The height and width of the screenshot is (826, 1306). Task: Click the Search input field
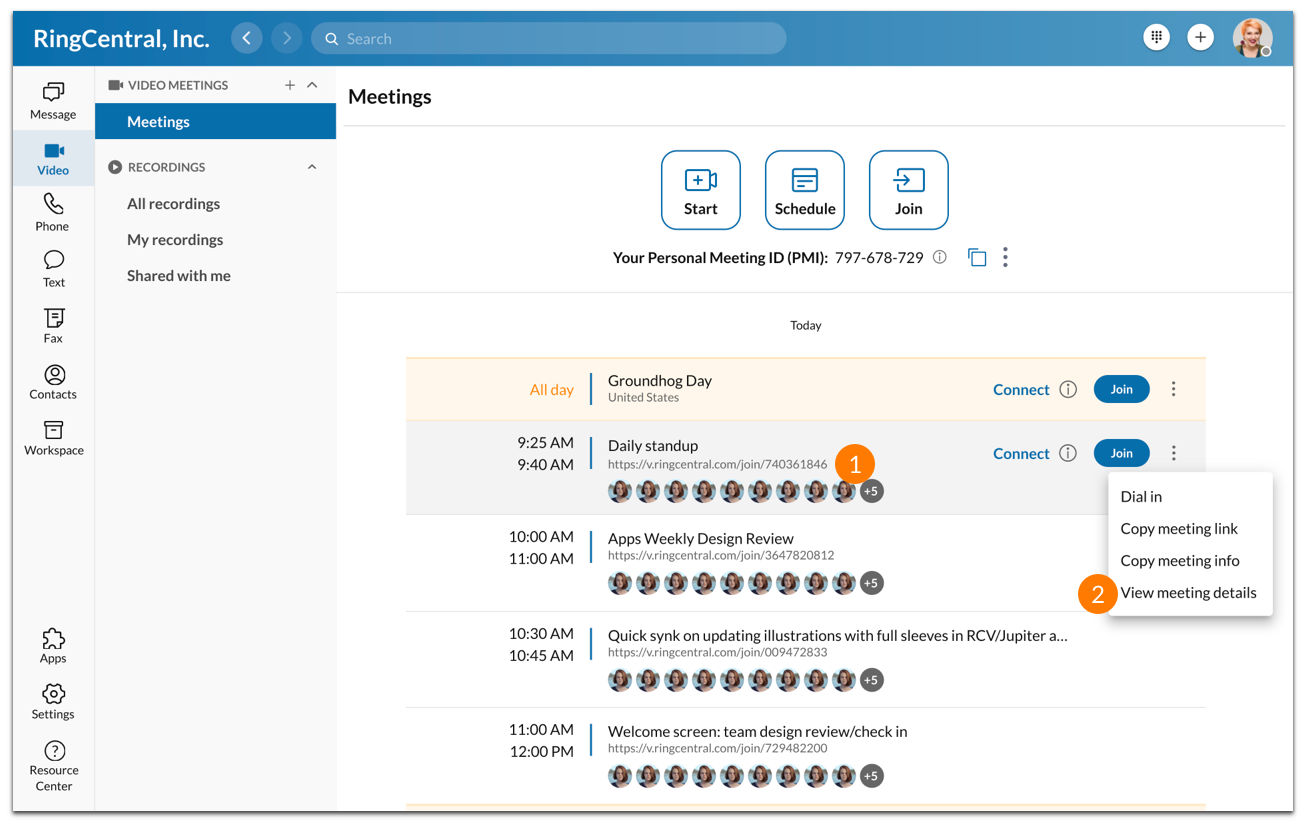(x=548, y=39)
